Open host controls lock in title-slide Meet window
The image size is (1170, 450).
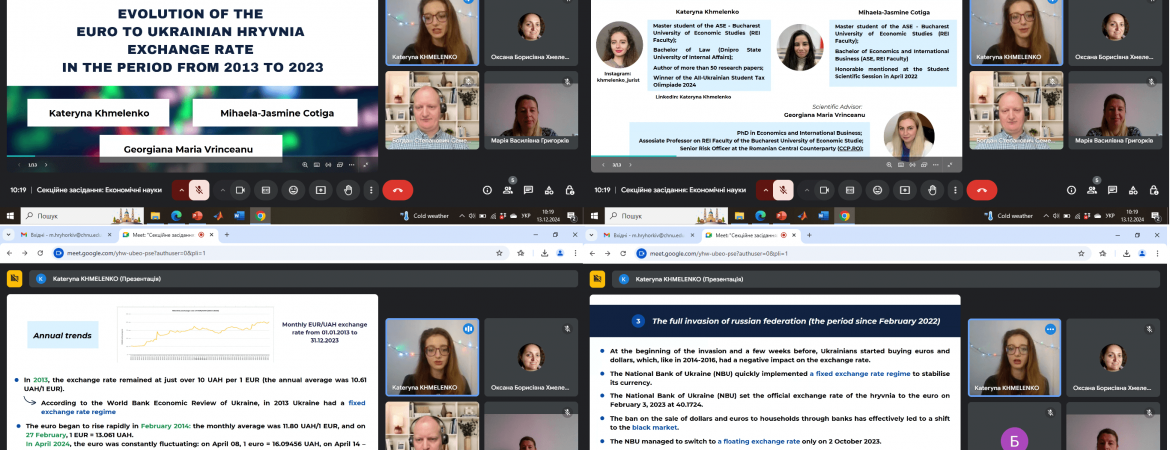pos(569,190)
